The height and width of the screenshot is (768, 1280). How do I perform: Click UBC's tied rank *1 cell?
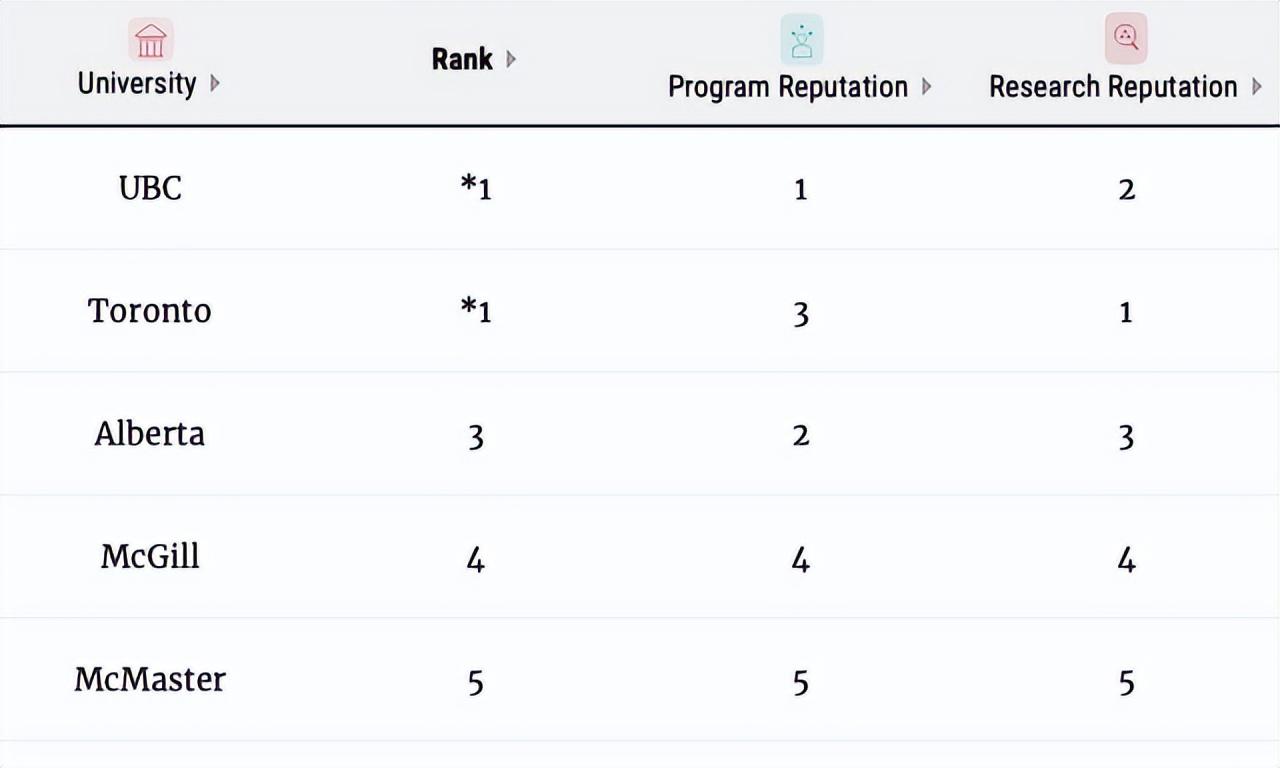click(476, 188)
